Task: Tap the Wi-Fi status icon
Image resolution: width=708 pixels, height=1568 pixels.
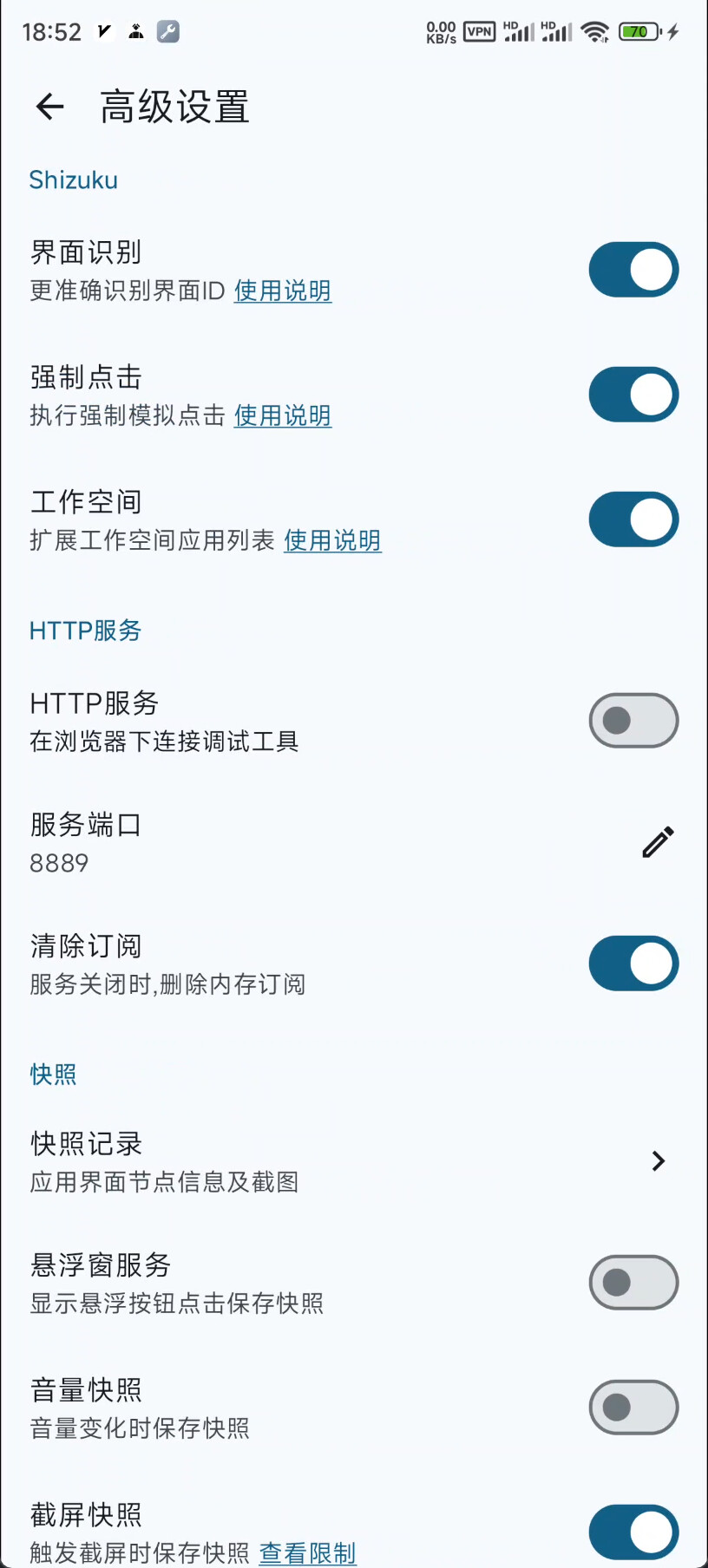Action: coord(595,32)
